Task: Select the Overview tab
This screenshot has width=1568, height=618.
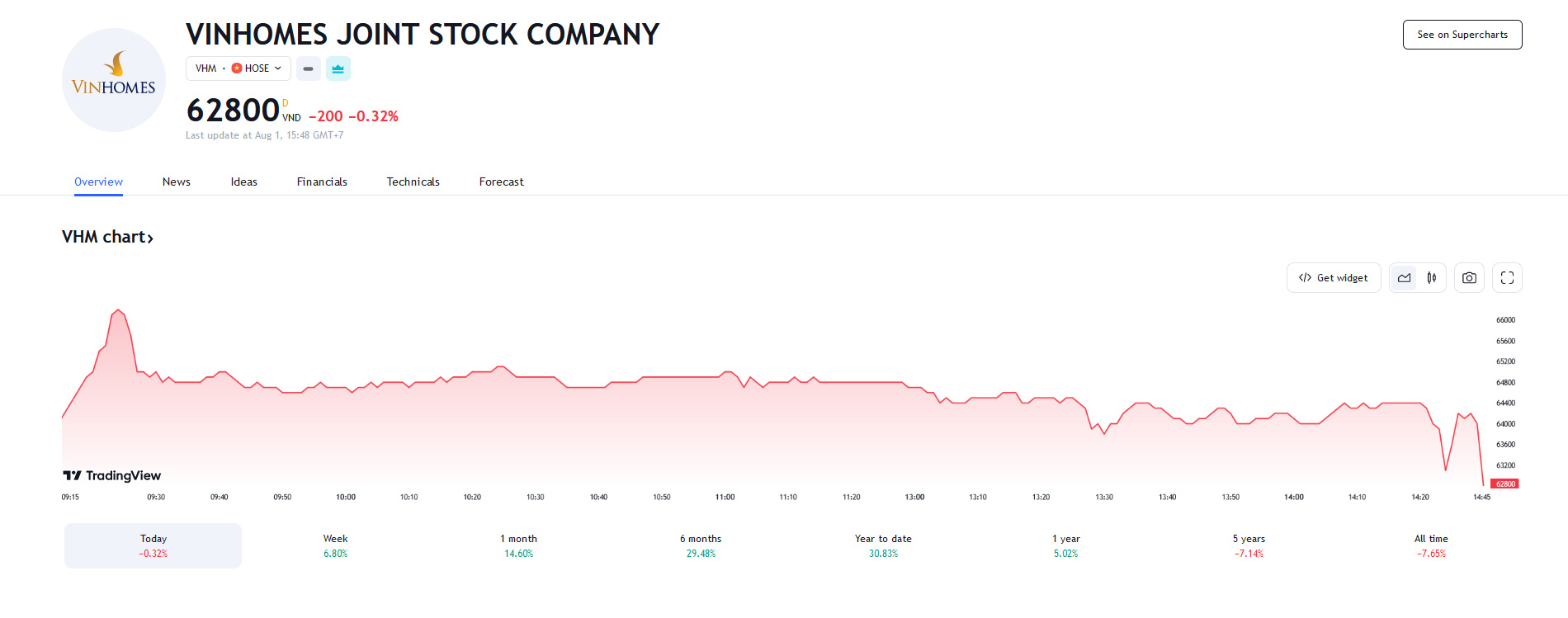Action: tap(98, 182)
